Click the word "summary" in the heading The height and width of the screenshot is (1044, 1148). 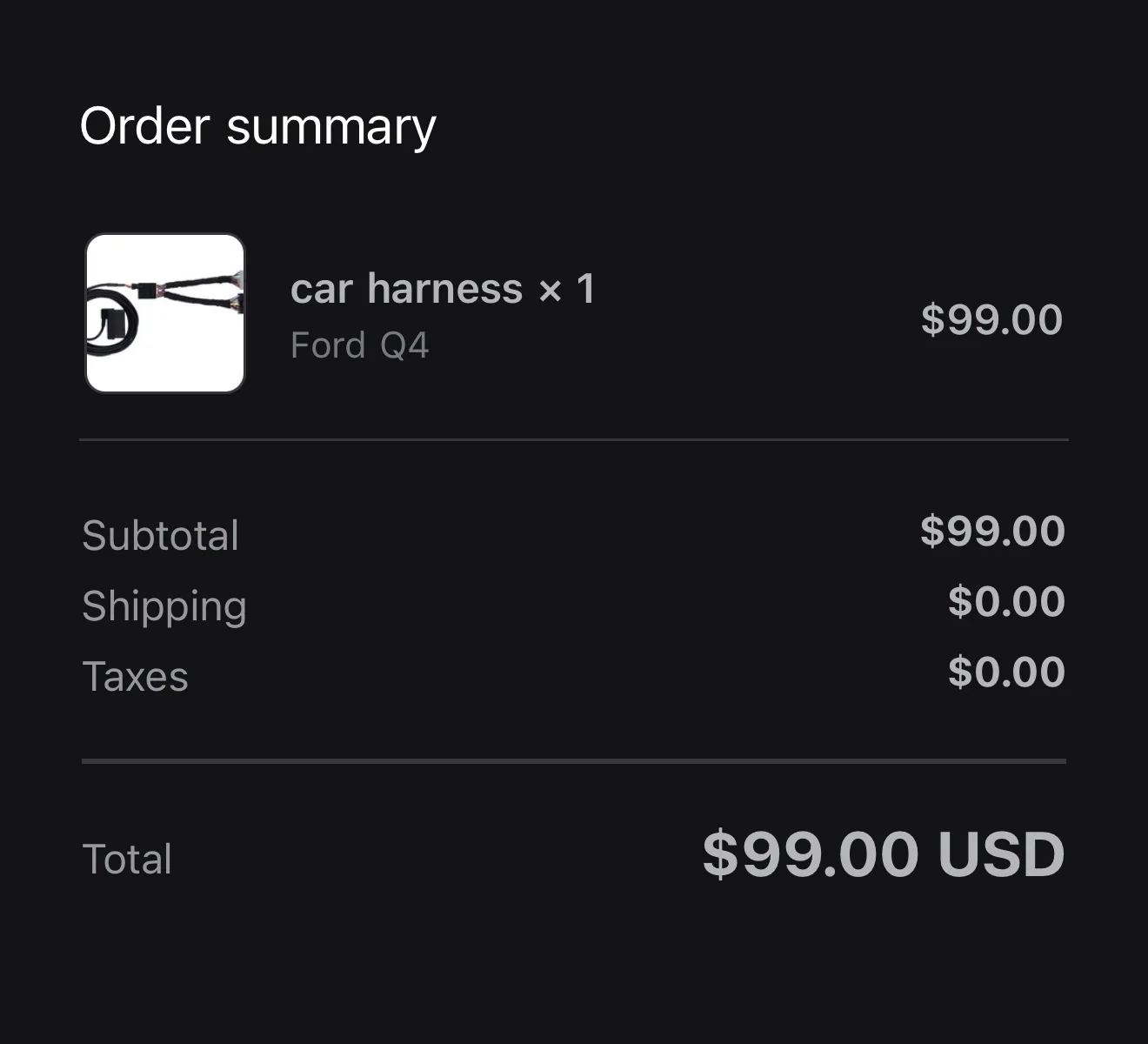pyautogui.click(x=331, y=128)
